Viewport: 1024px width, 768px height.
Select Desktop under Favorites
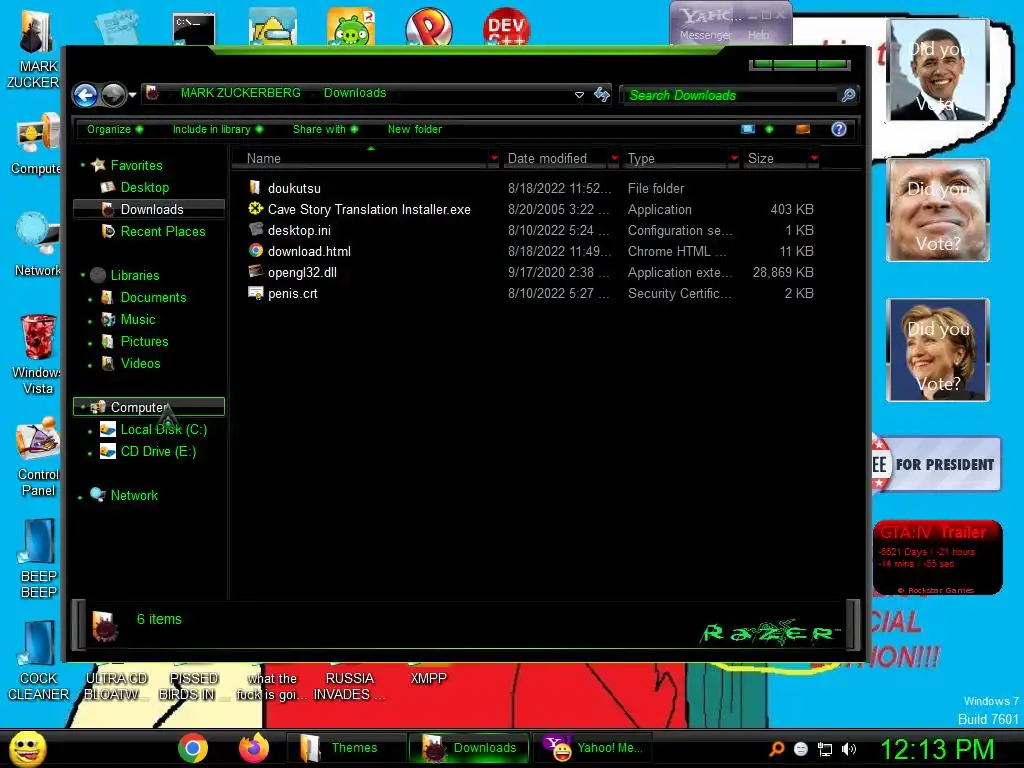tap(145, 187)
